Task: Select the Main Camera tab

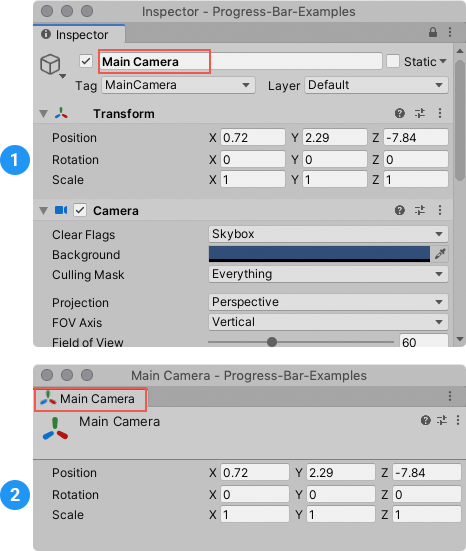Action: (x=90, y=399)
